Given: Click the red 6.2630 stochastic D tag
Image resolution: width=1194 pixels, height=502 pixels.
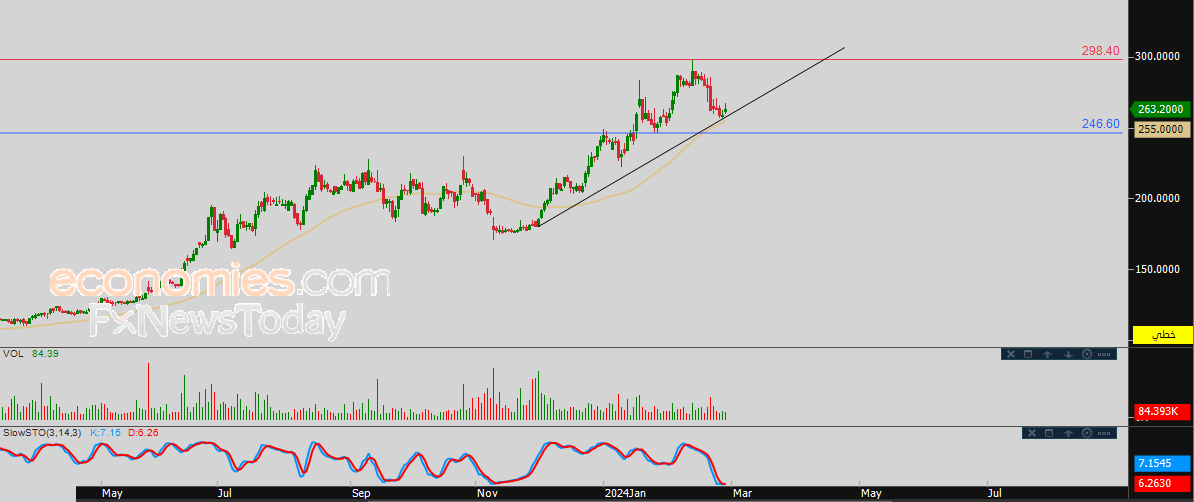Looking at the screenshot, I should click(1162, 482).
